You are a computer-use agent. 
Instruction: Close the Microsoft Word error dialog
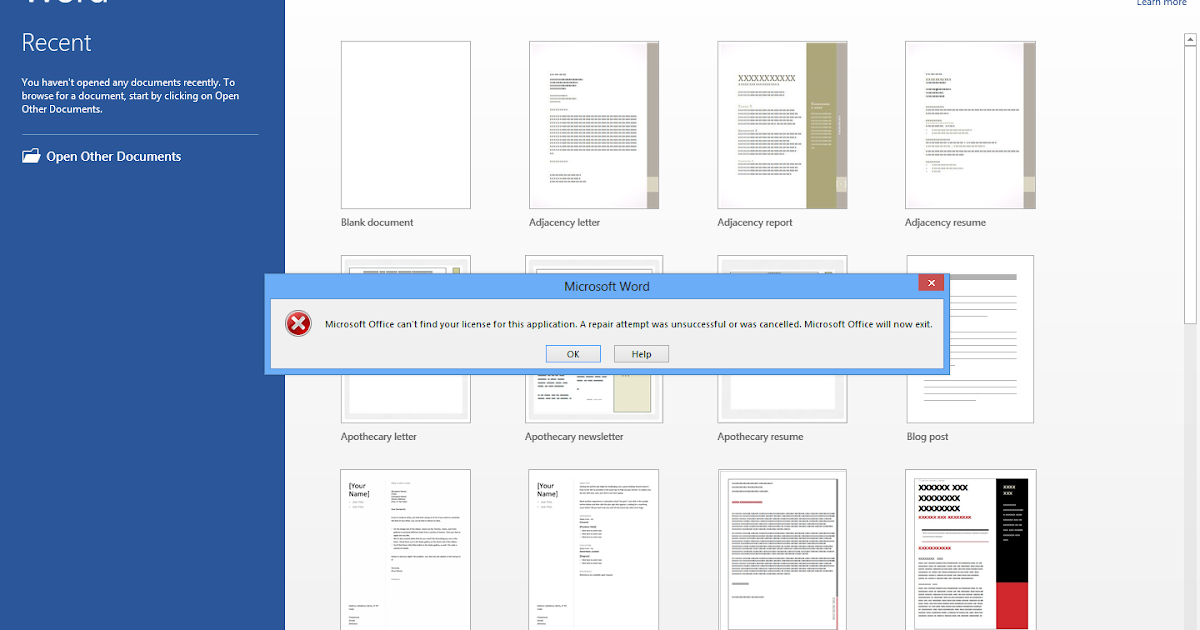point(931,284)
